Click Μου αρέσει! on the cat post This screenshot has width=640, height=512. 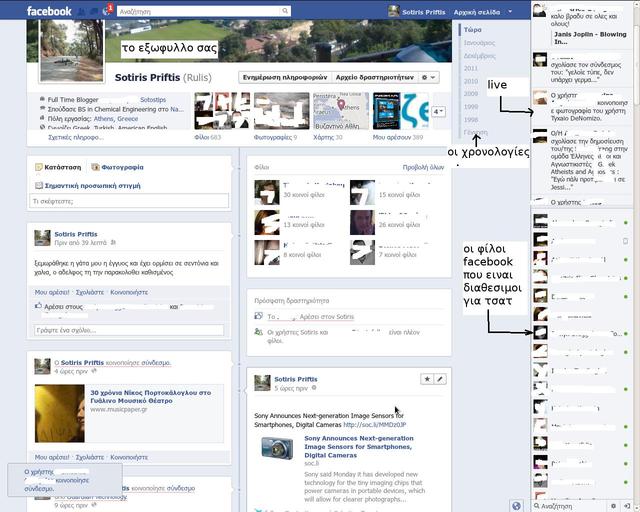[52, 292]
